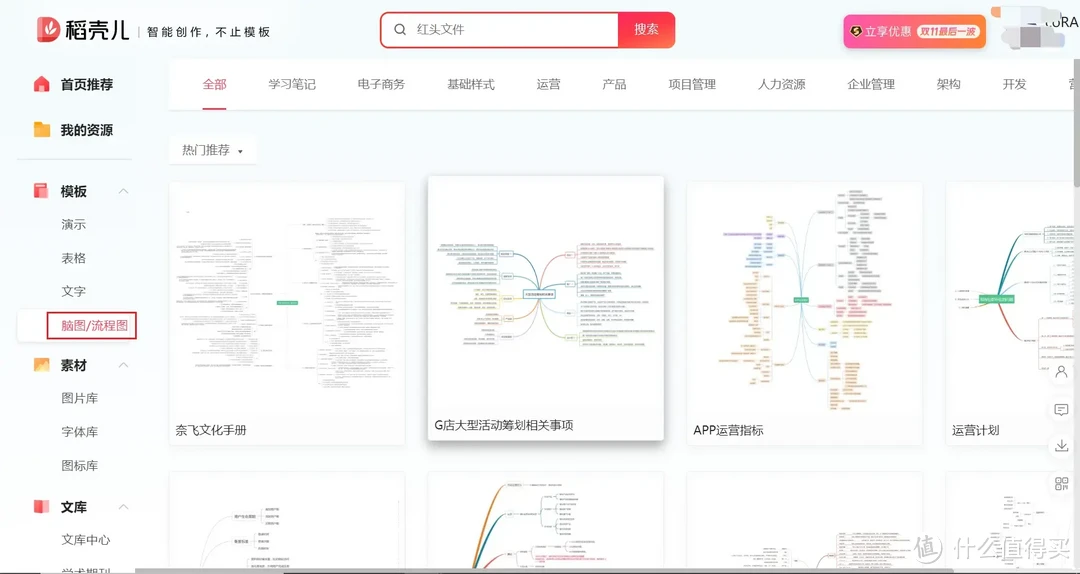1080x574 pixels.
Task: Open 表格 templates in sidebar
Action: [x=74, y=258]
